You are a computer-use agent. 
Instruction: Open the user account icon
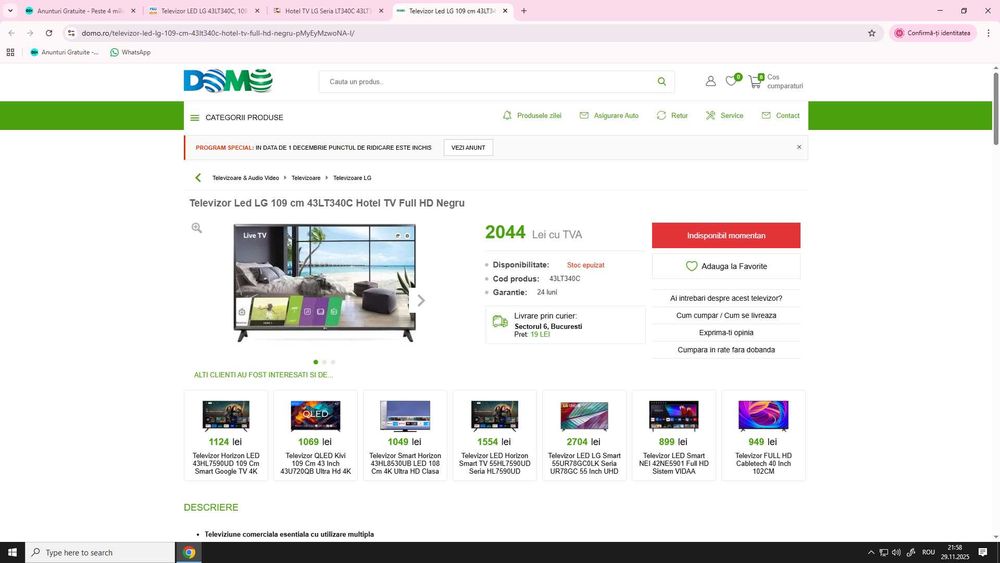tap(710, 81)
